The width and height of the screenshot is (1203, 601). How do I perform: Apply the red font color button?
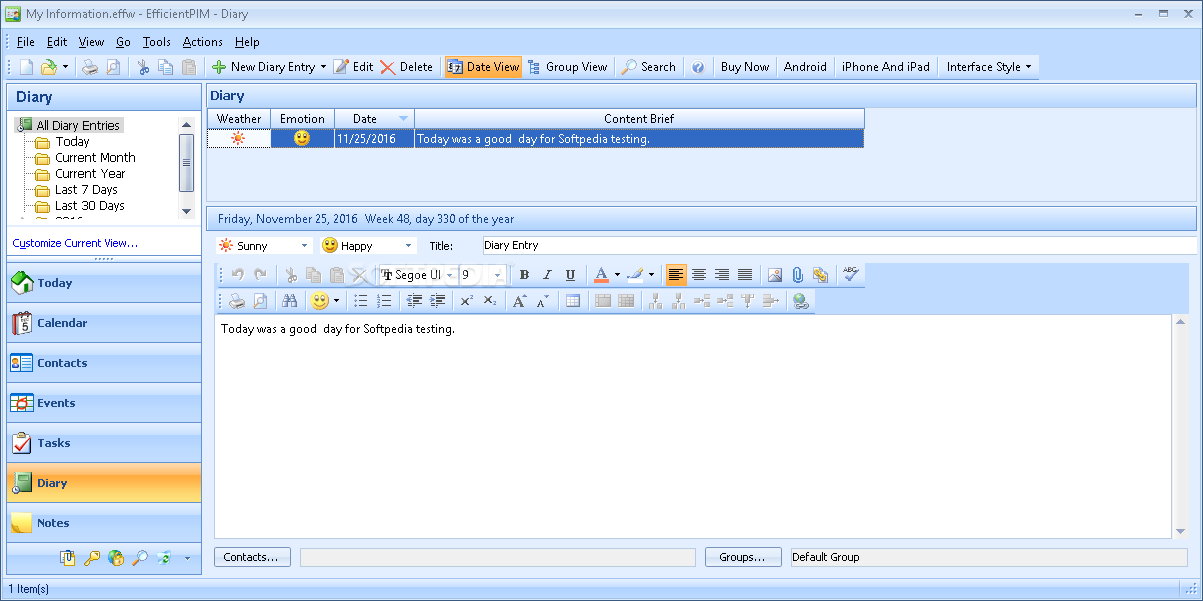[601, 275]
